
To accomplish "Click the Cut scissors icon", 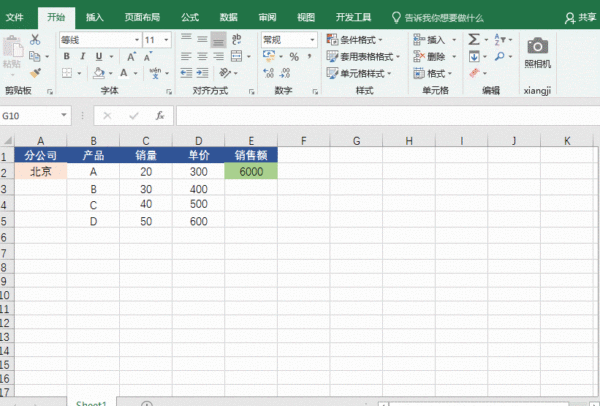I will [35, 39].
